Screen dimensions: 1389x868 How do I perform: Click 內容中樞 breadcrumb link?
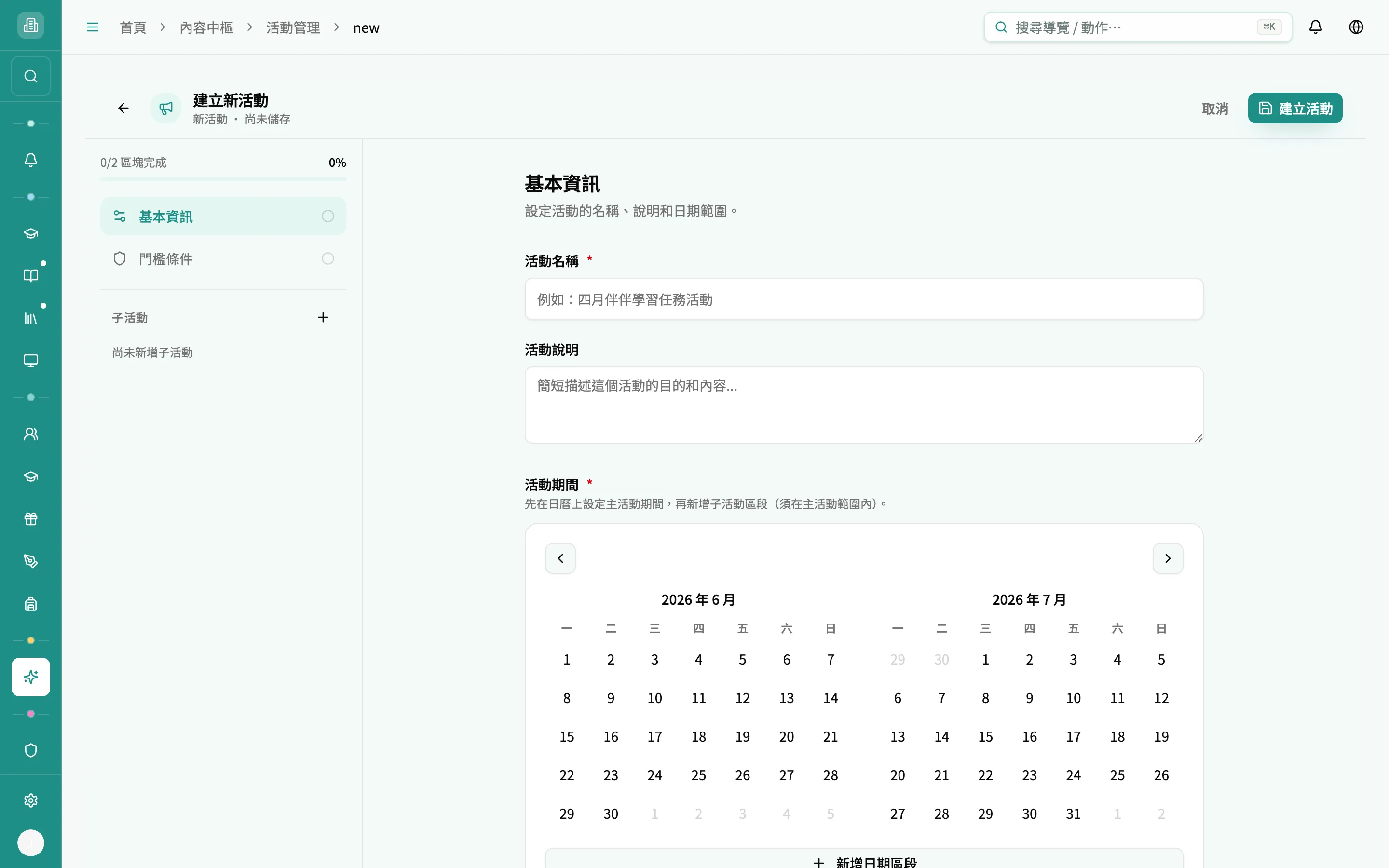[206, 27]
